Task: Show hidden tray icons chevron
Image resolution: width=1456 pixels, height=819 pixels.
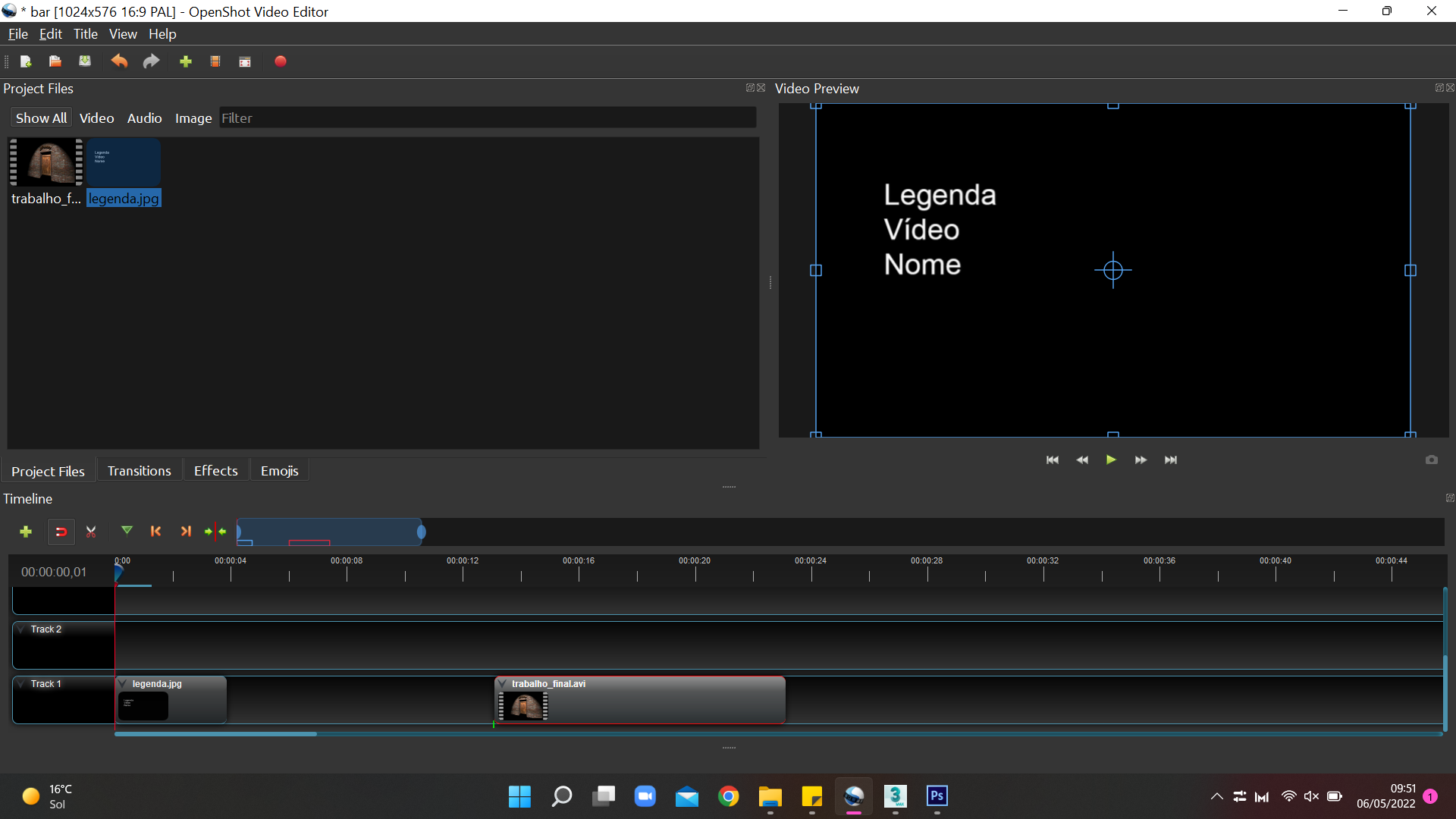Action: 1217,796
